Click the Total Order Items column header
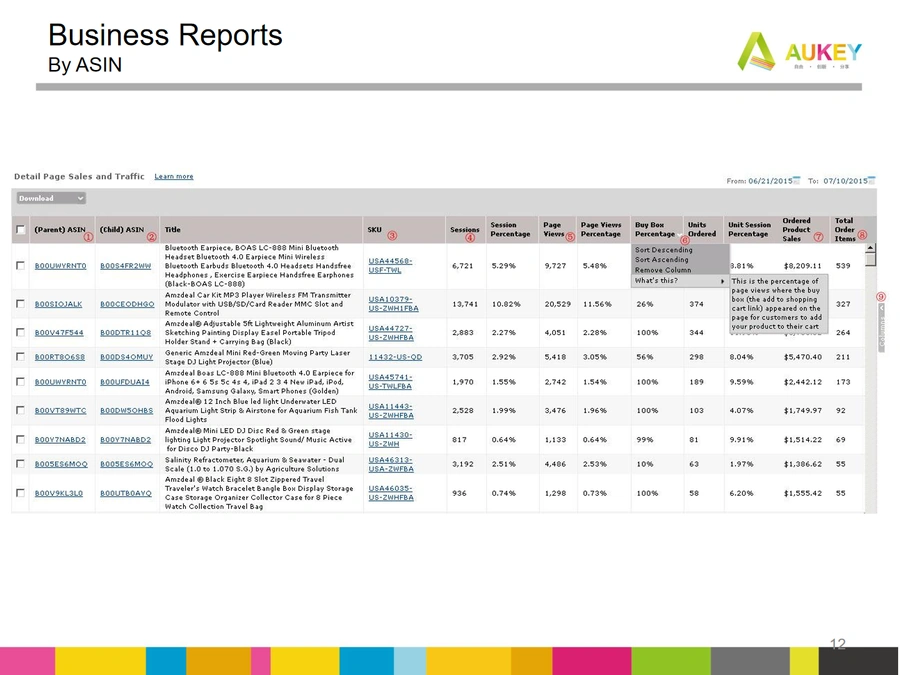 pos(845,230)
